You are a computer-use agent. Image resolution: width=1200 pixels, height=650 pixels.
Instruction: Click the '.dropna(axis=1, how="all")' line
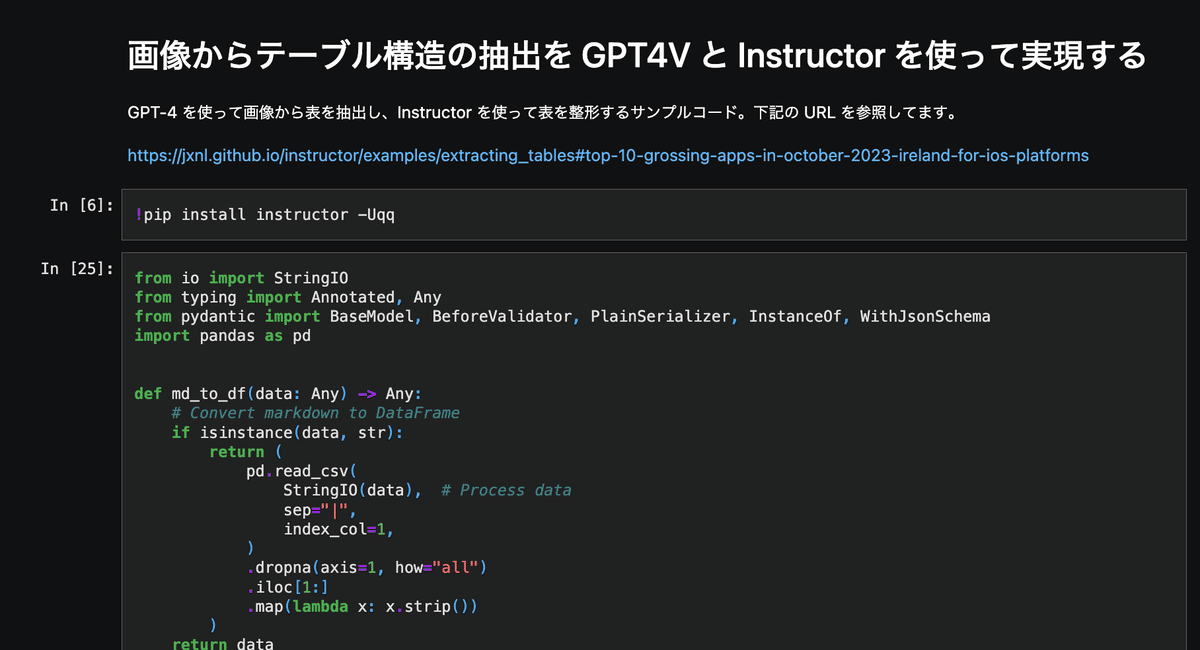366,567
